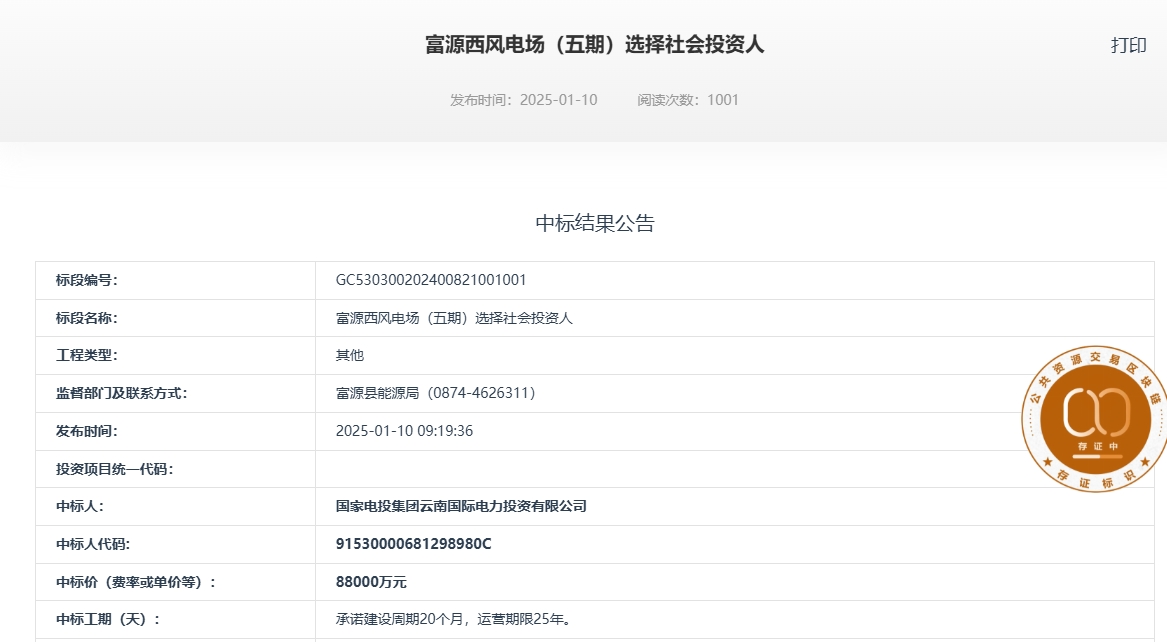Click the 中标结果公告 heading
The image size is (1167, 642).
[595, 223]
